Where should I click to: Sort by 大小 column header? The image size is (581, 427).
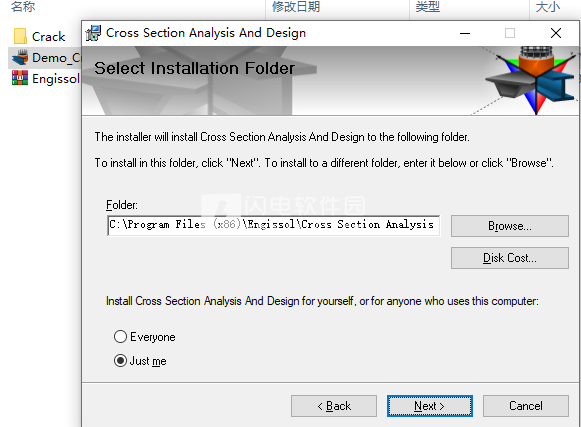click(548, 6)
